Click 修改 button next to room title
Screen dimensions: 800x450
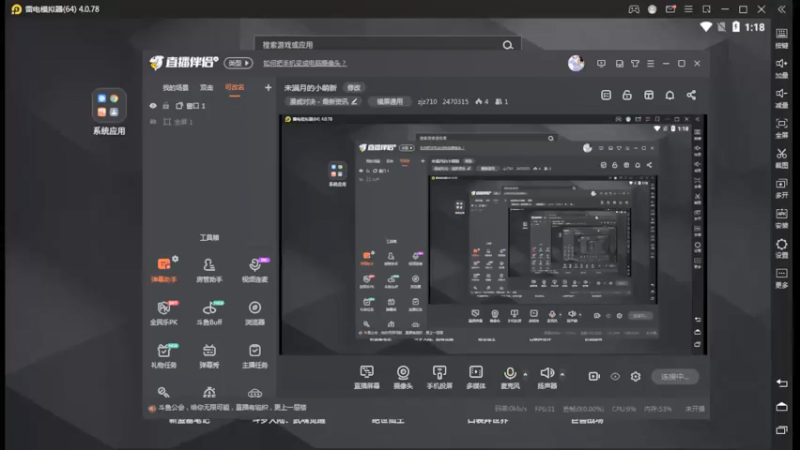click(354, 88)
